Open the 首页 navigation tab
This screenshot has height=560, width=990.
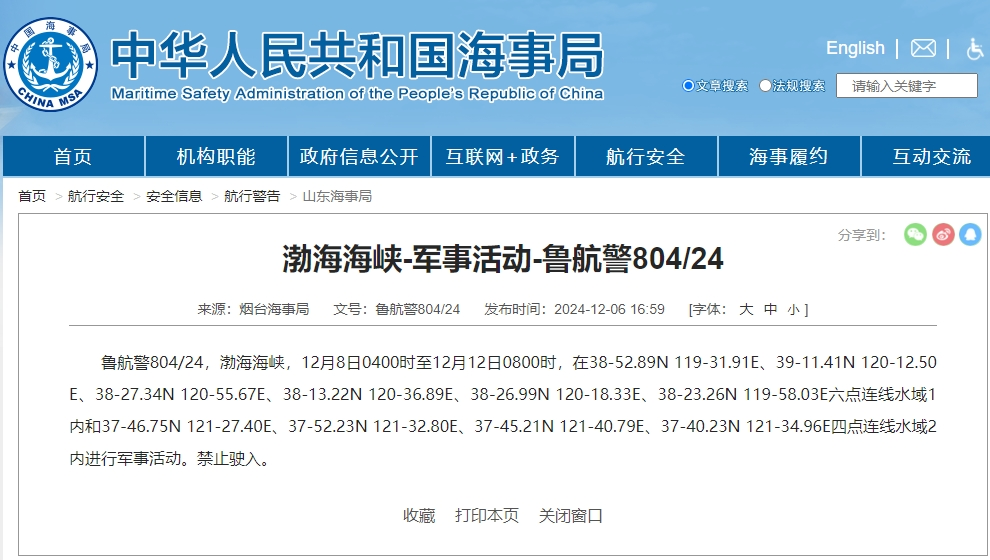coord(73,156)
